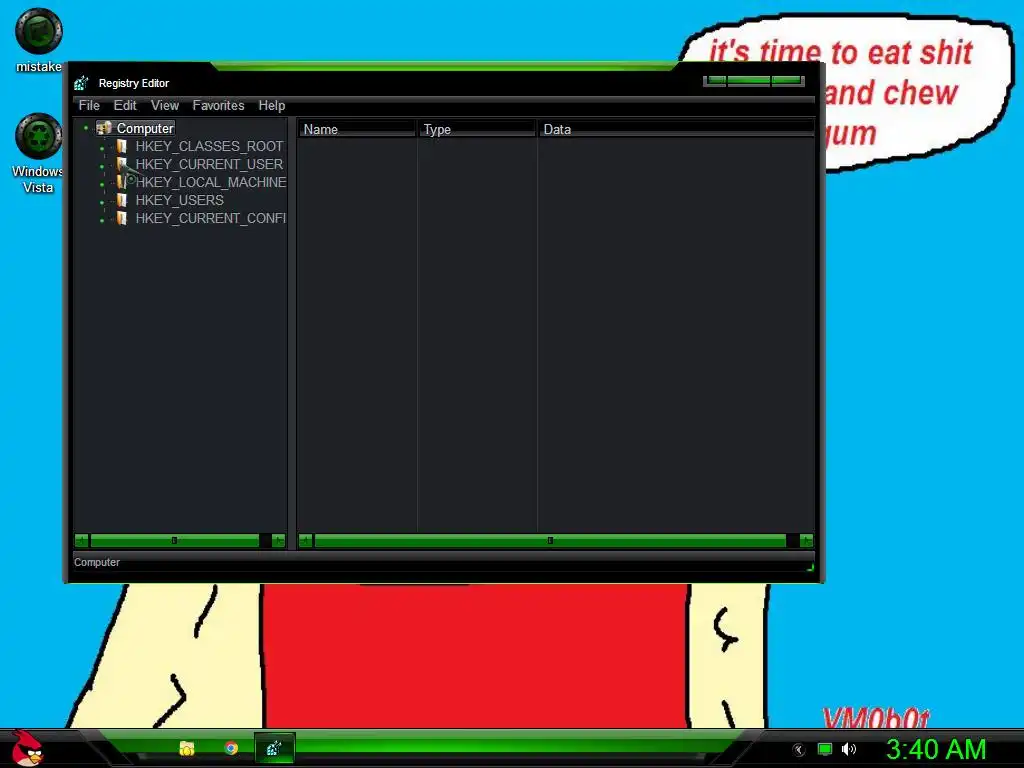Click the tree pane horizontal scrollbar thumb

174,541
